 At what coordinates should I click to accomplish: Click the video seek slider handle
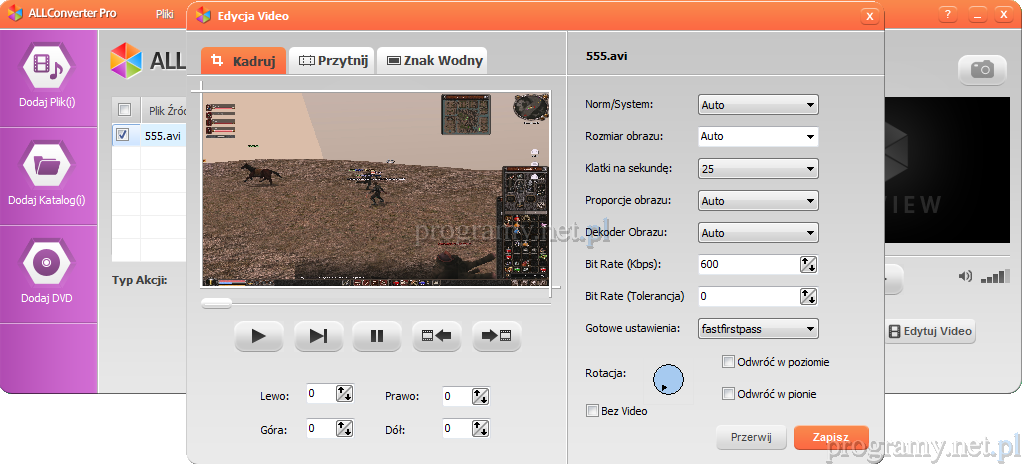pyautogui.click(x=217, y=302)
